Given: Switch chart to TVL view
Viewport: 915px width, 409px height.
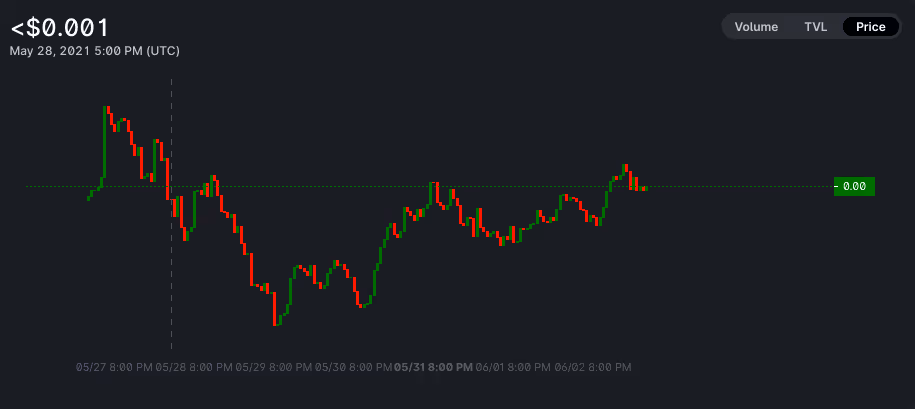Looking at the screenshot, I should tap(815, 27).
